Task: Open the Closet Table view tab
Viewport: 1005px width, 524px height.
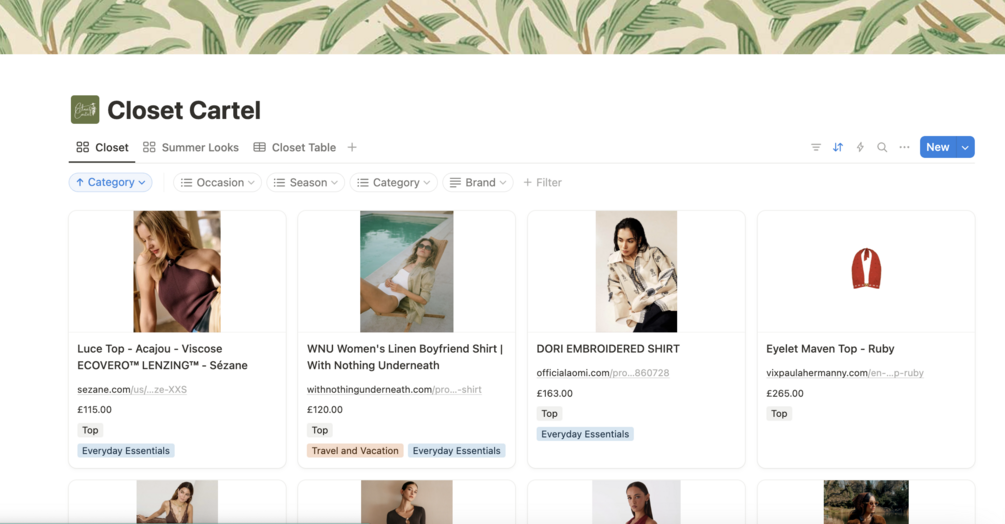Action: (x=295, y=147)
